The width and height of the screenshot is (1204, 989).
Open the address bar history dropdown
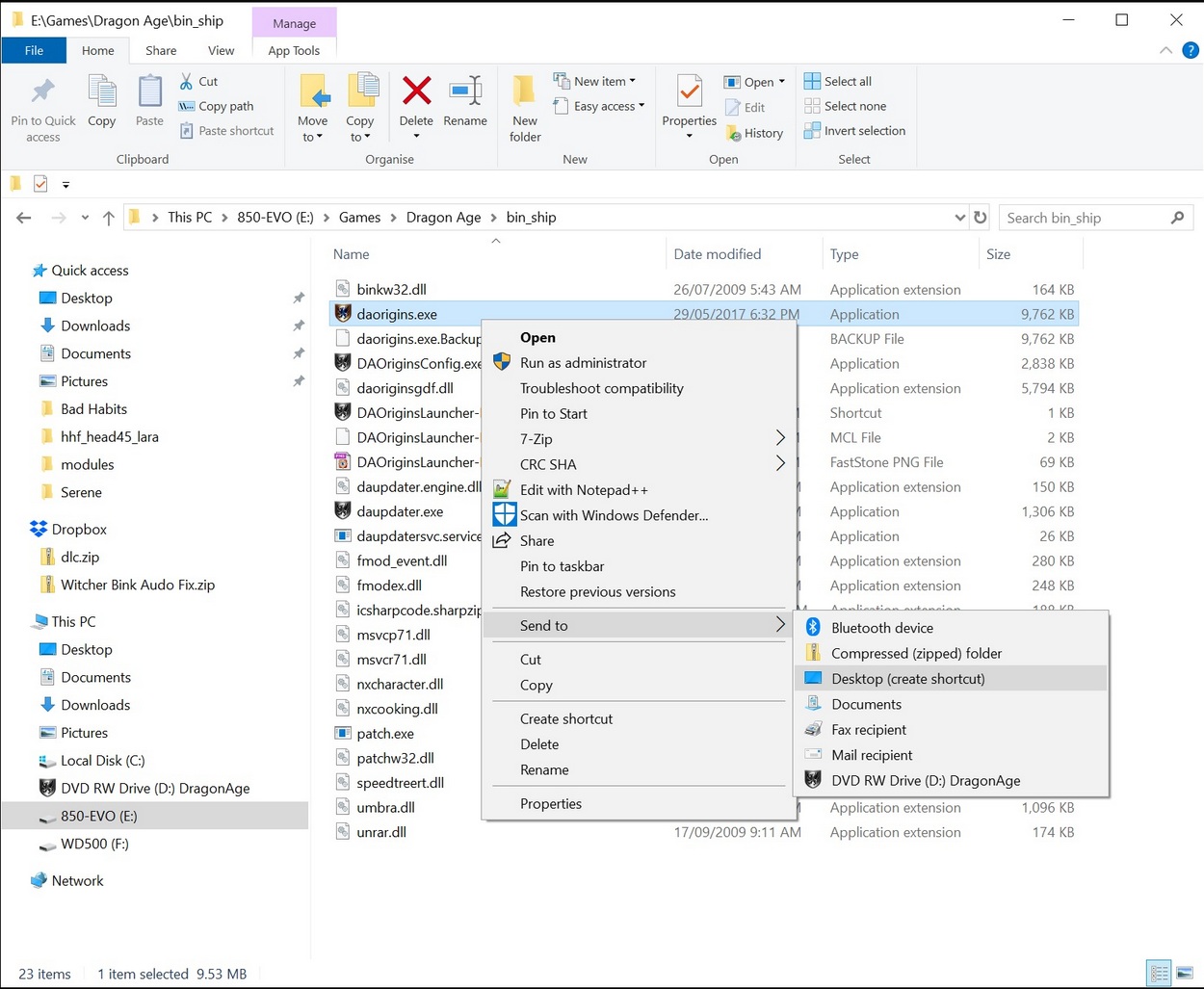(x=959, y=218)
